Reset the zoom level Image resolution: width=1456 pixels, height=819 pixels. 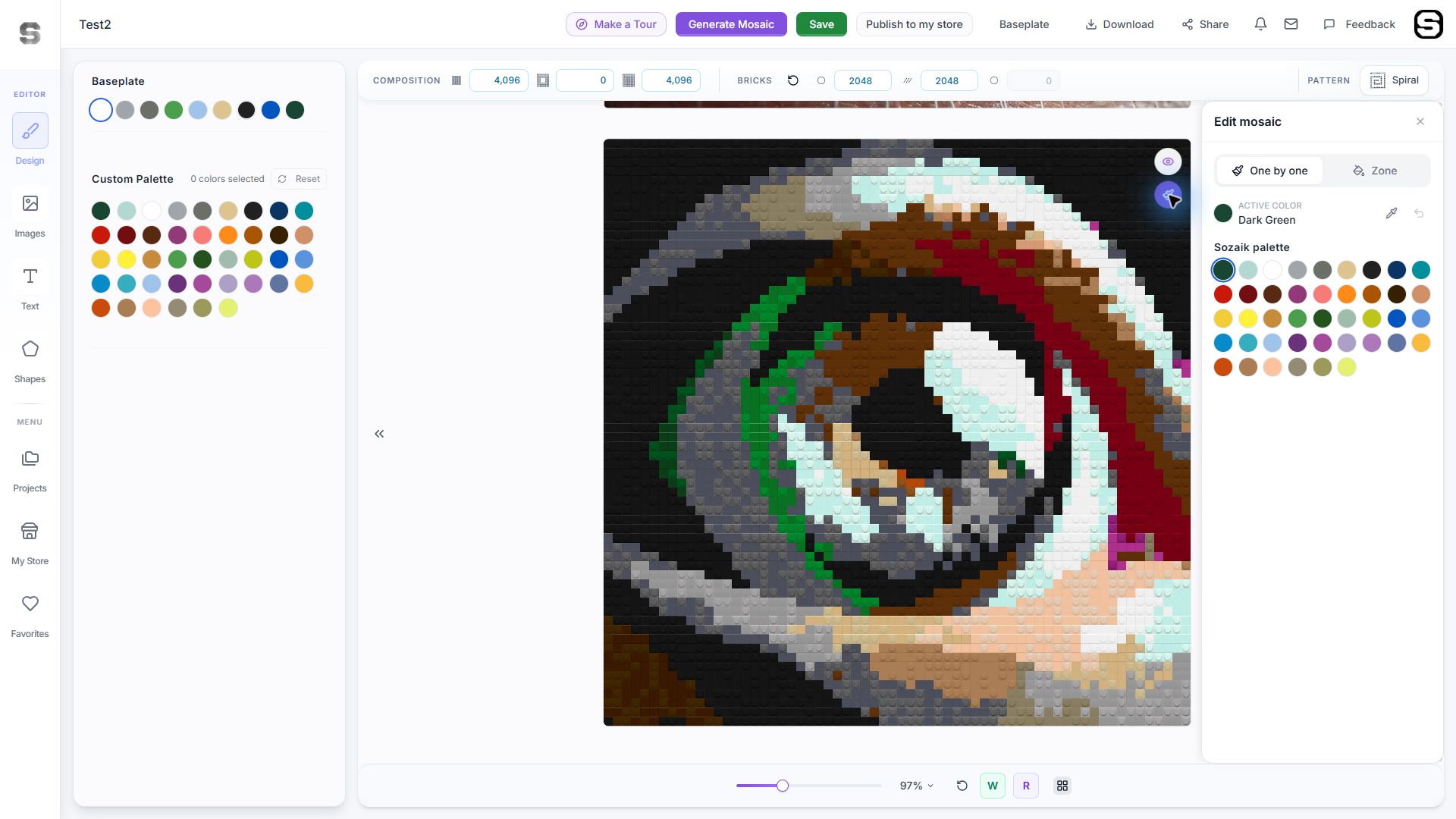(962, 786)
